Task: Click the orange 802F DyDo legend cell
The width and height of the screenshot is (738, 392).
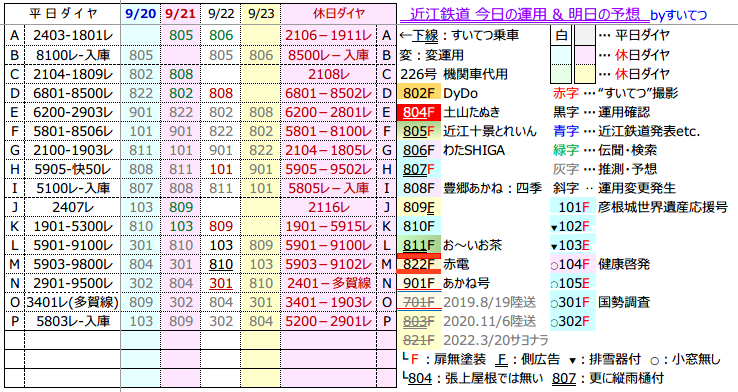Action: (419, 93)
